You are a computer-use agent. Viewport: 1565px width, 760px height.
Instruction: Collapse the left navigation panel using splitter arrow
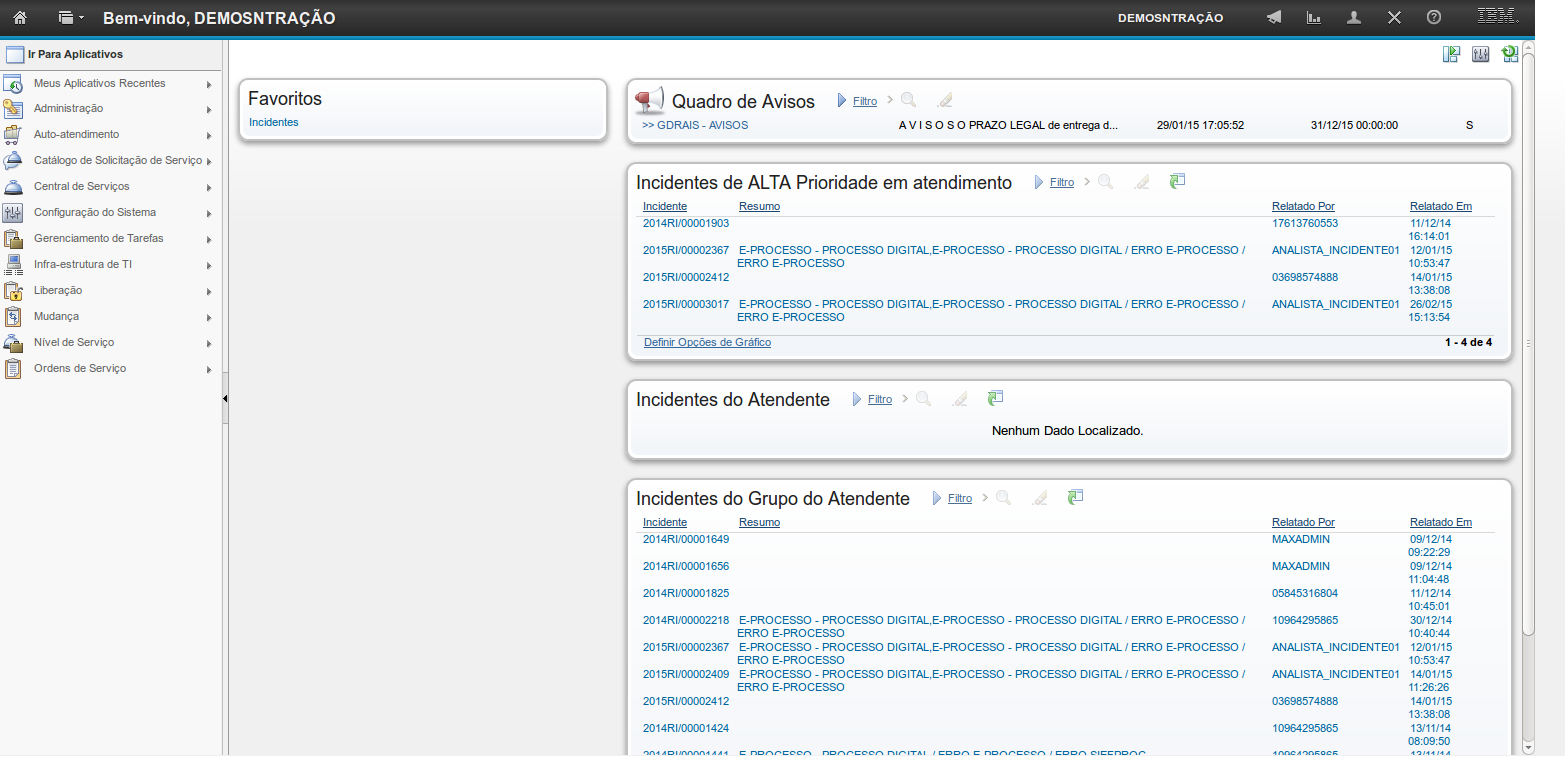pyautogui.click(x=225, y=398)
